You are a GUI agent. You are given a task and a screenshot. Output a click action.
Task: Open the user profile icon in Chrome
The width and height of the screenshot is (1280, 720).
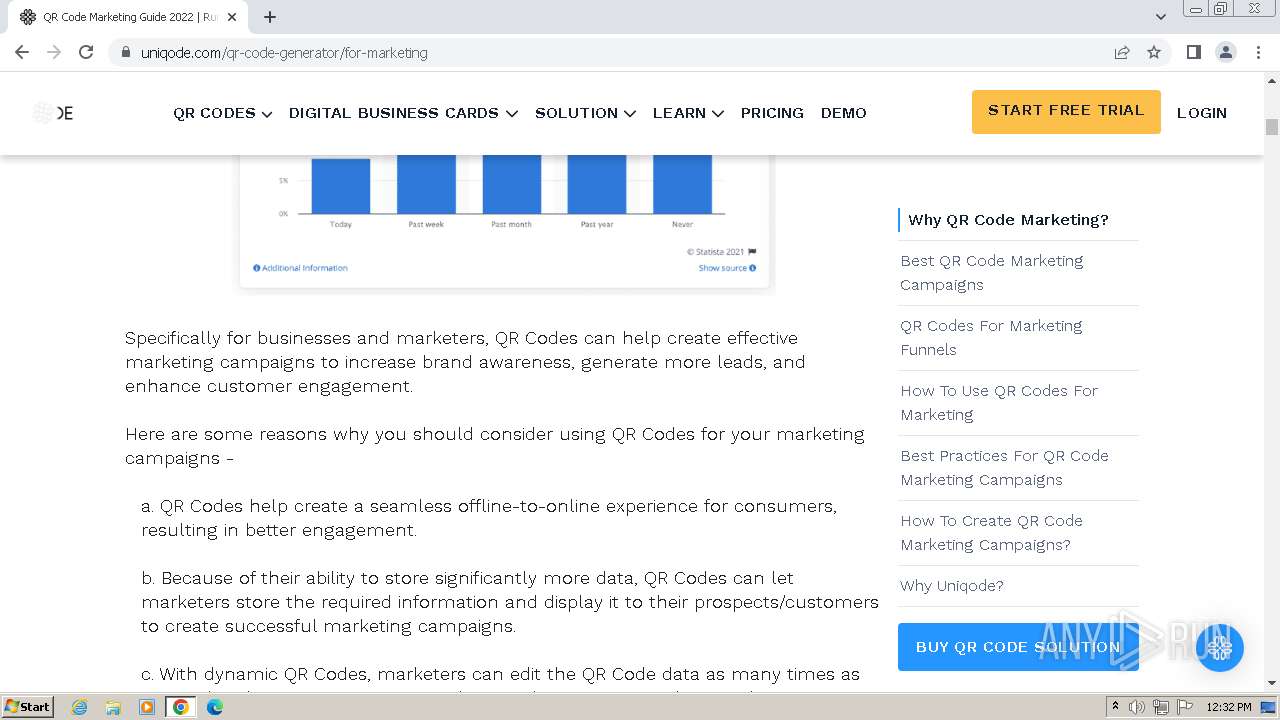point(1225,52)
